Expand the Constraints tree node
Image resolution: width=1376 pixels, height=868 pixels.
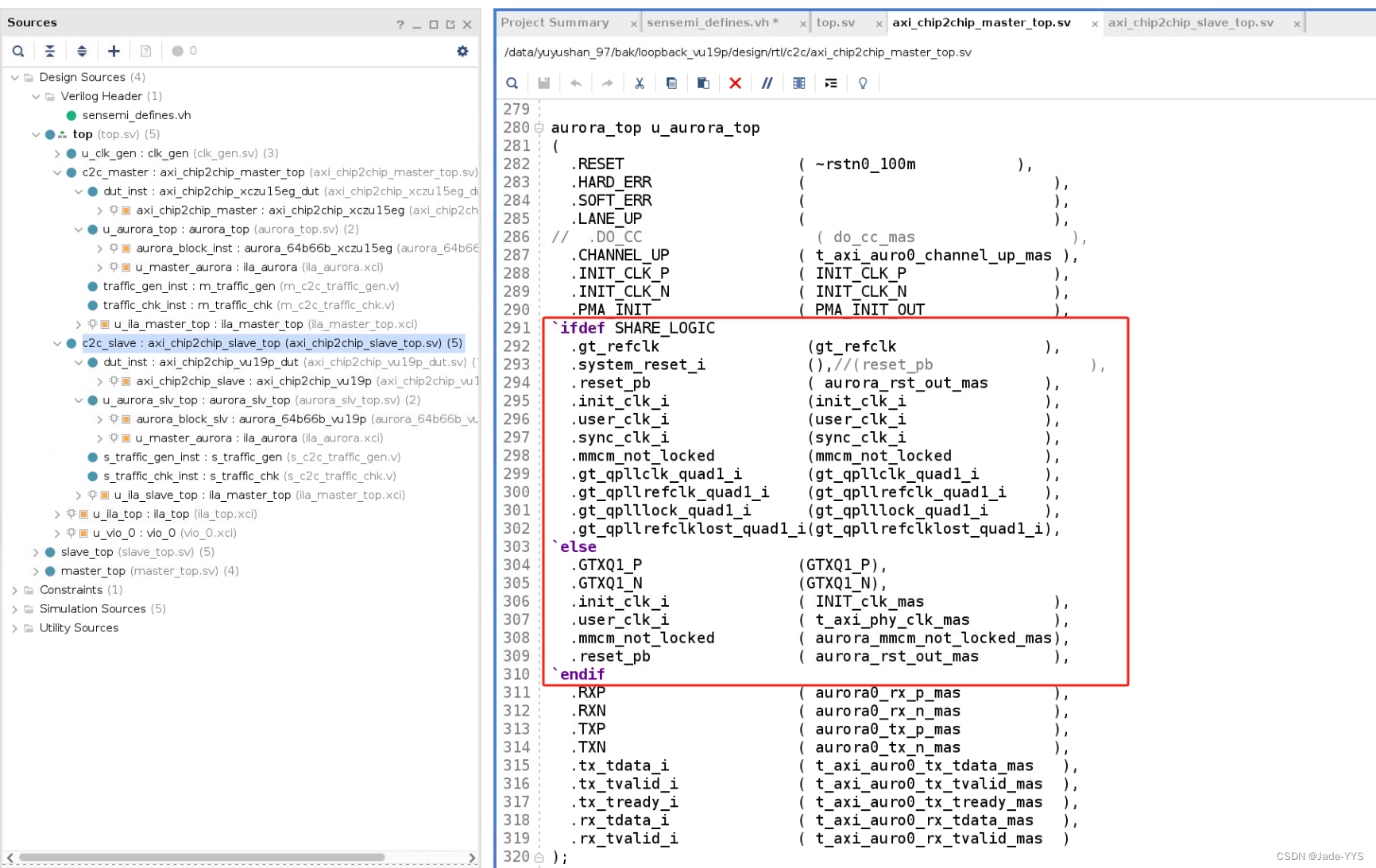(14, 589)
